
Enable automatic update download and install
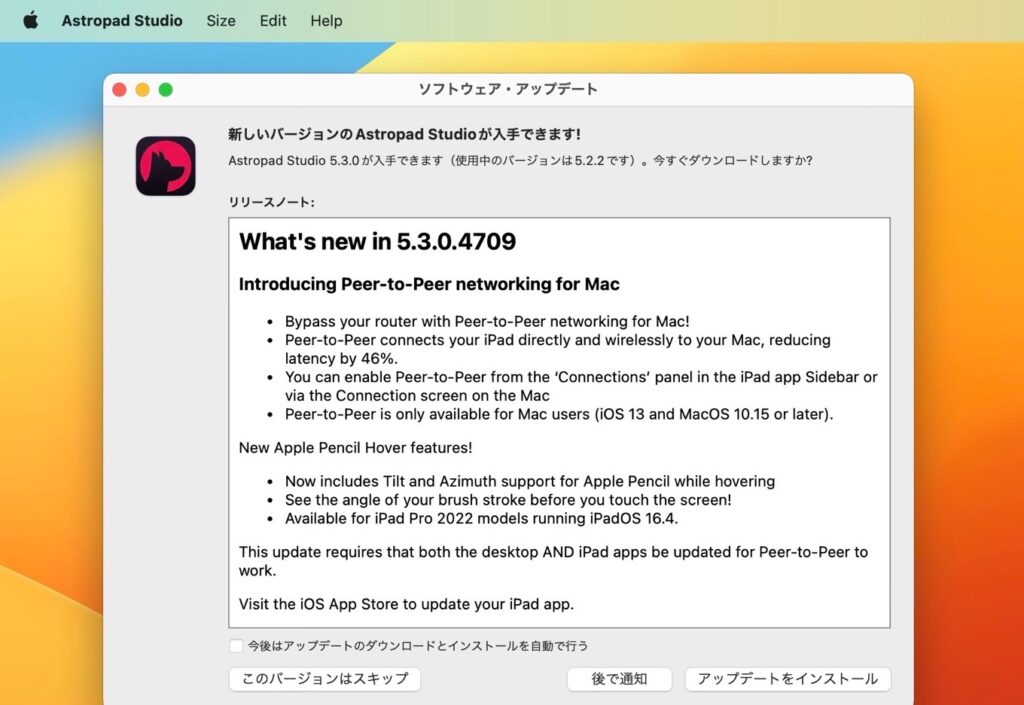tap(236, 645)
